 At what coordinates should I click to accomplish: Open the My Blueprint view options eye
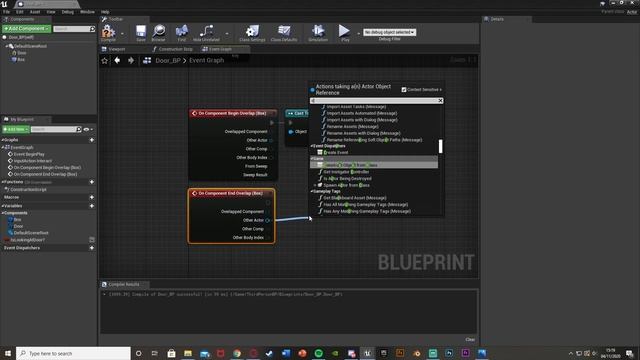87,129
